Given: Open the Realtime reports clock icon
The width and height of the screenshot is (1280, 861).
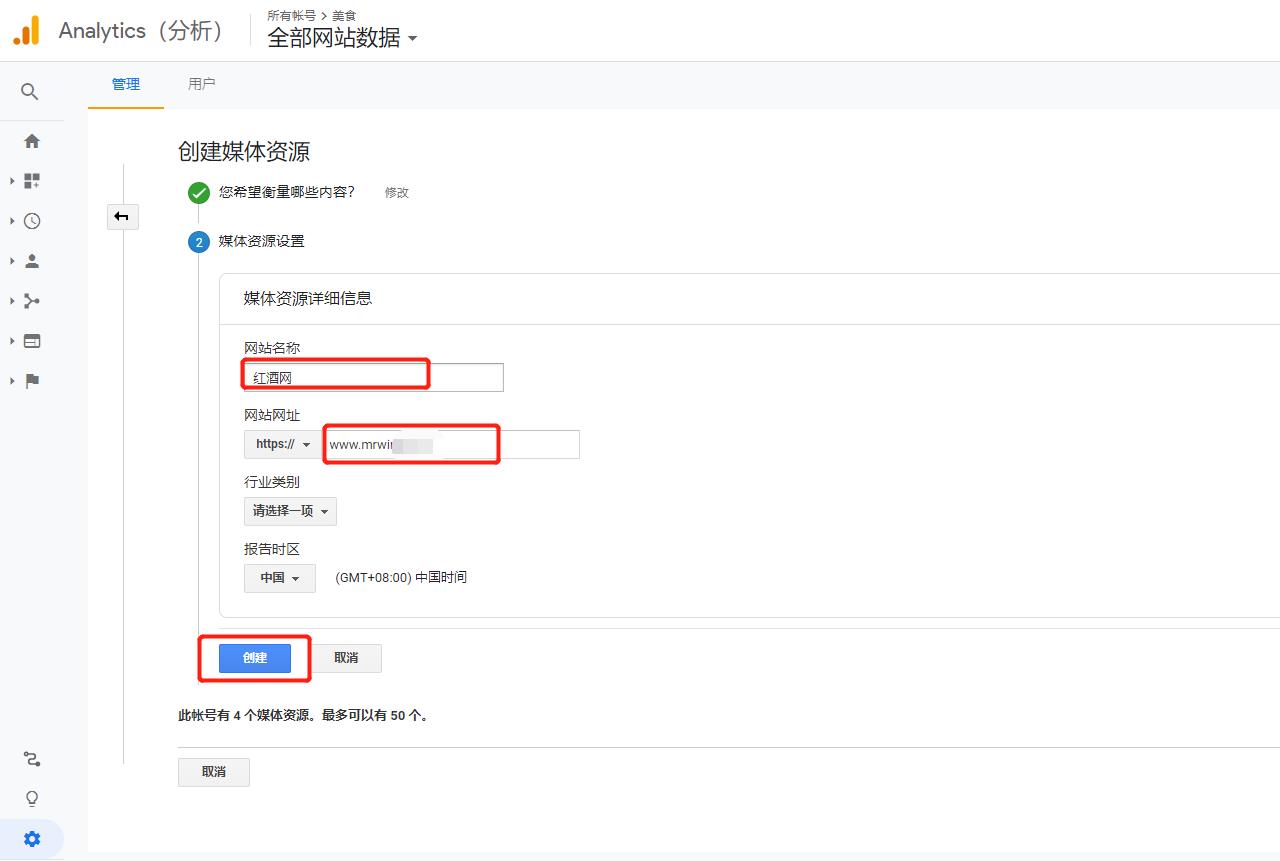Looking at the screenshot, I should (31, 220).
